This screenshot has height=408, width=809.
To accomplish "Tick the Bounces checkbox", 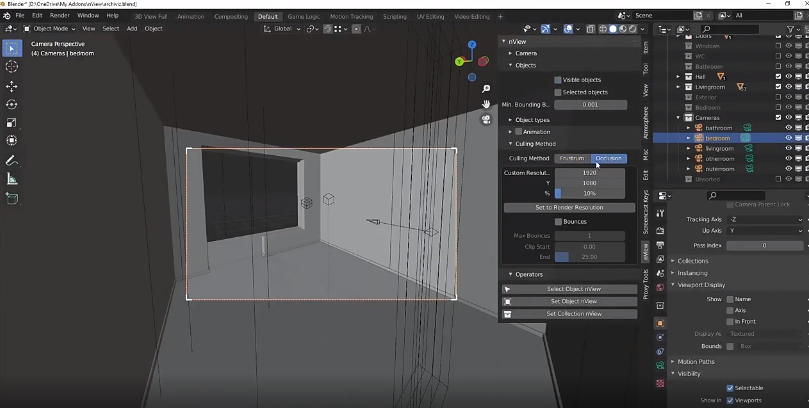I will click(559, 221).
